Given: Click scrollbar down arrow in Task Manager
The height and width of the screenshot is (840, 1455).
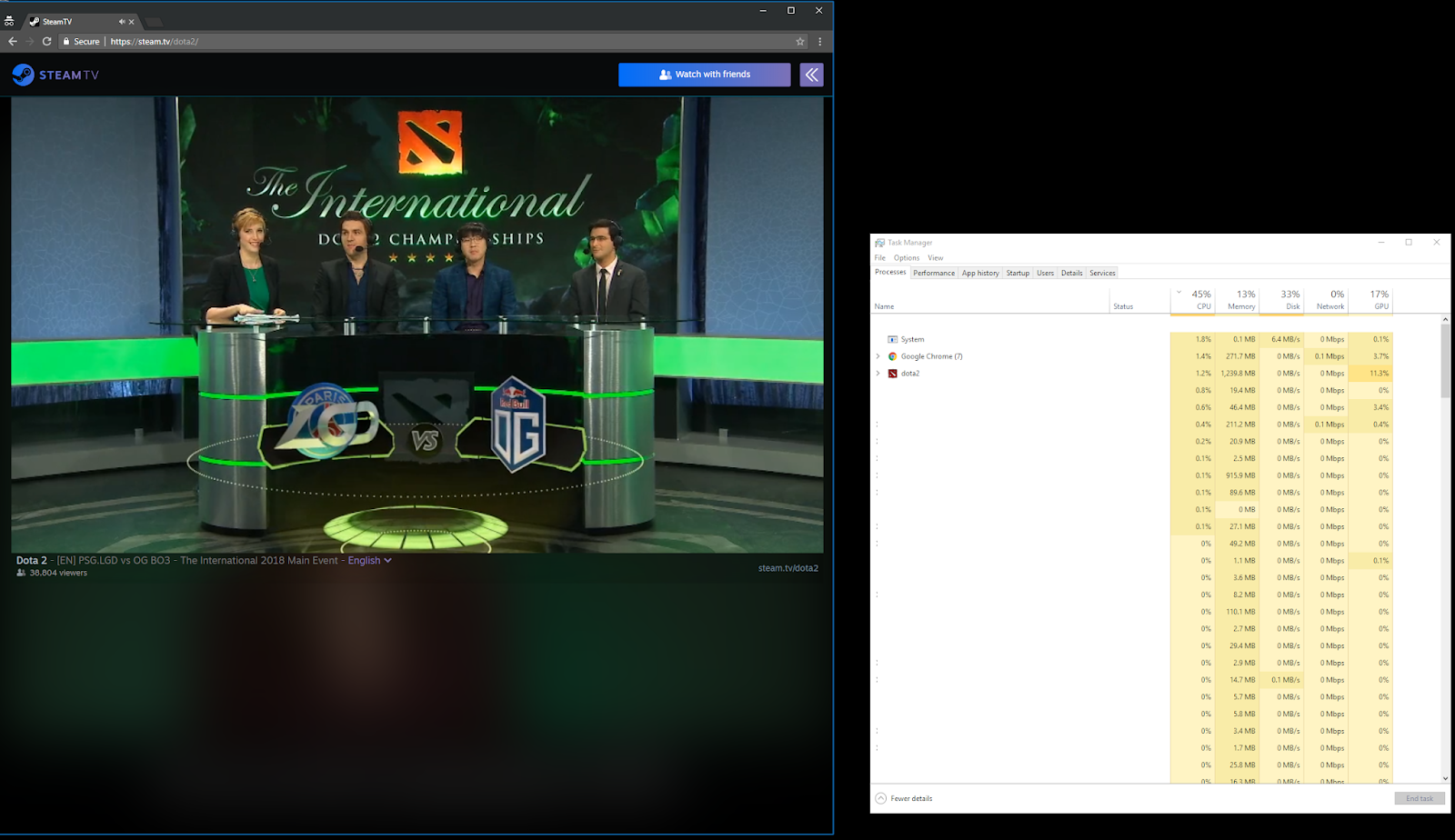Looking at the screenshot, I should [x=1445, y=778].
